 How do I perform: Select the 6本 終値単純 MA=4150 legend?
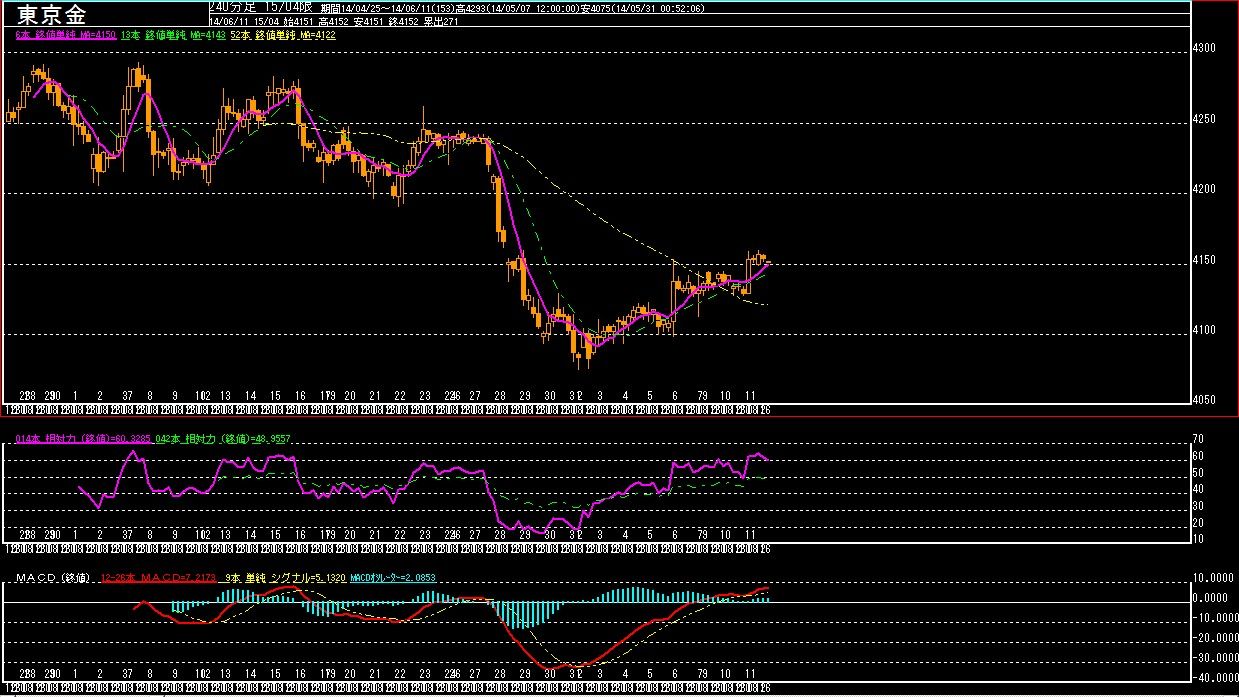click(x=67, y=35)
